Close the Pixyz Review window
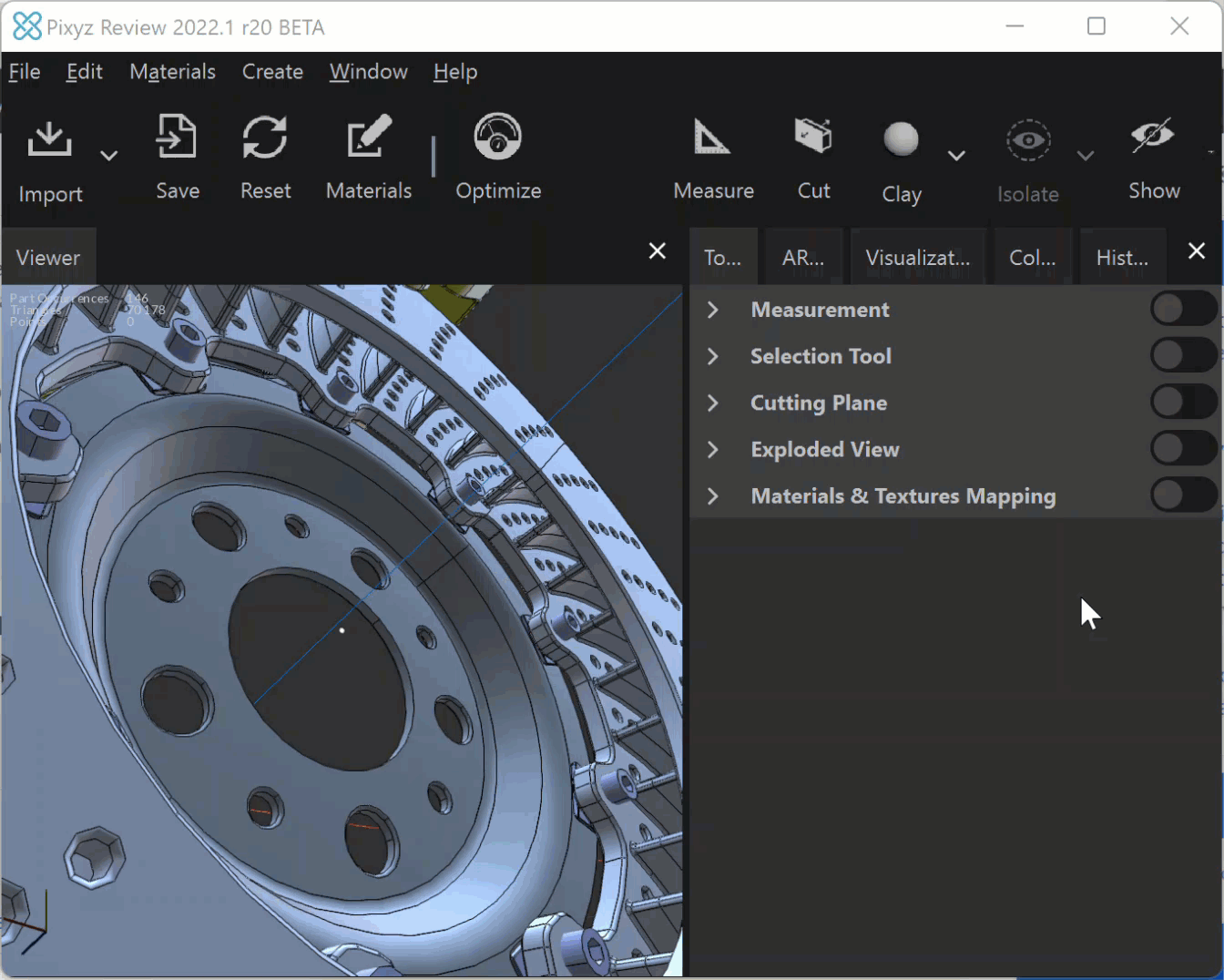Viewport: 1224px width, 980px height. pyautogui.click(x=1179, y=26)
